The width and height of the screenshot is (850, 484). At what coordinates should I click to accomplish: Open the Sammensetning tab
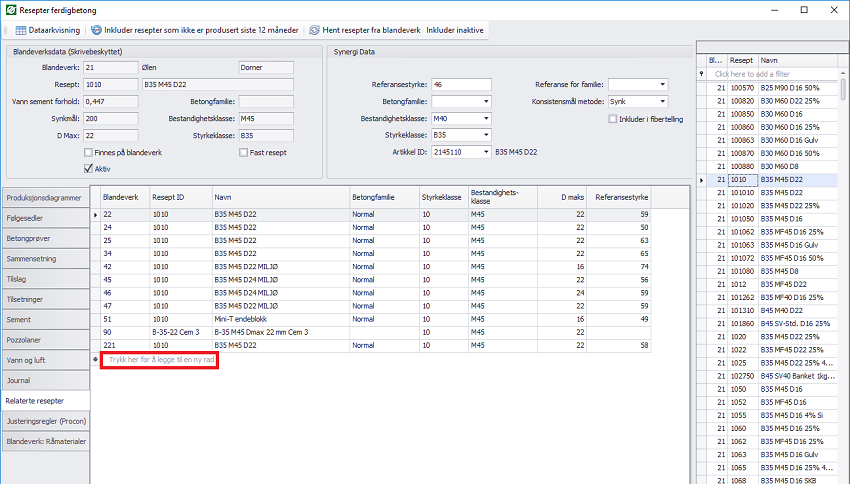[x=43, y=258]
